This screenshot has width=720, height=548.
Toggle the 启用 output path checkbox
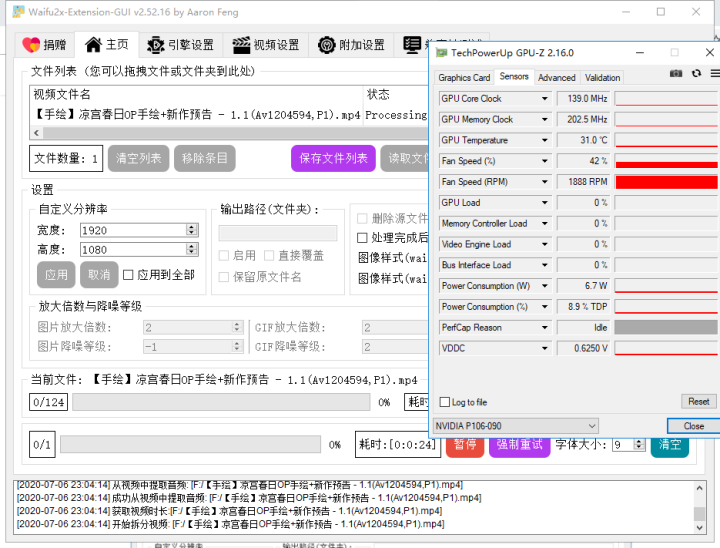(224, 255)
